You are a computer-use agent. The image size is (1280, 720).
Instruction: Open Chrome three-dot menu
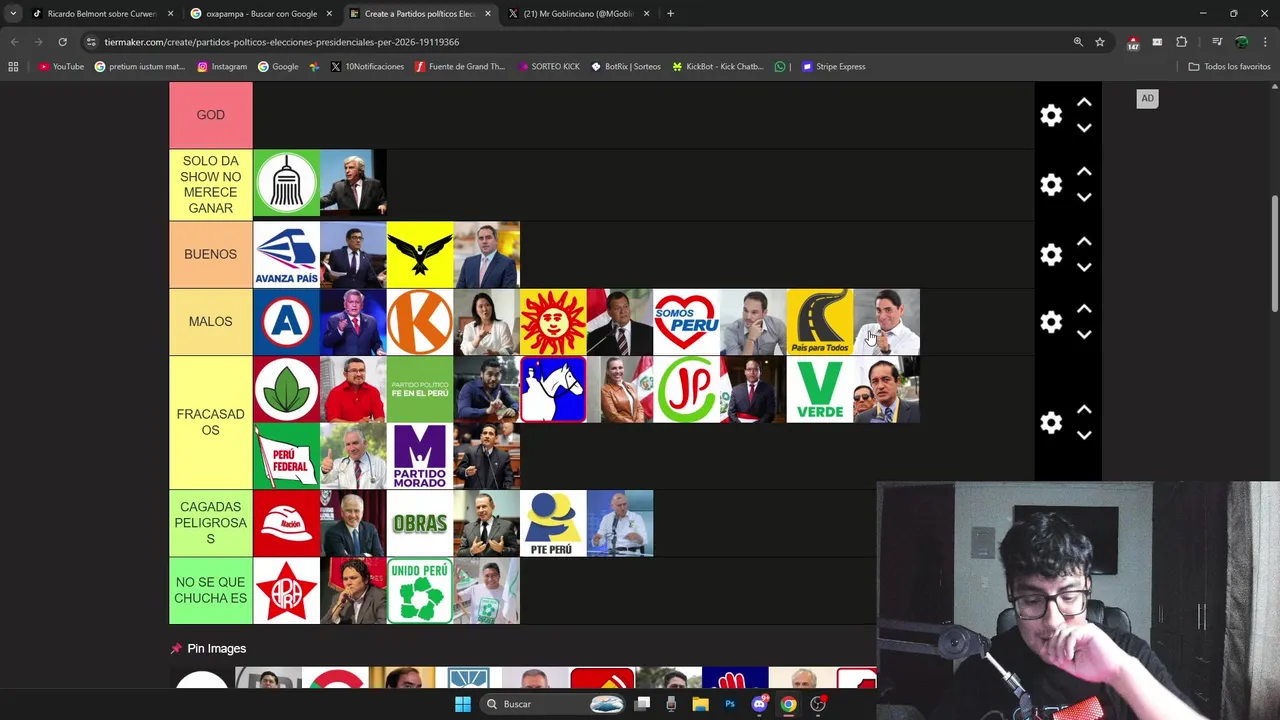click(1265, 42)
